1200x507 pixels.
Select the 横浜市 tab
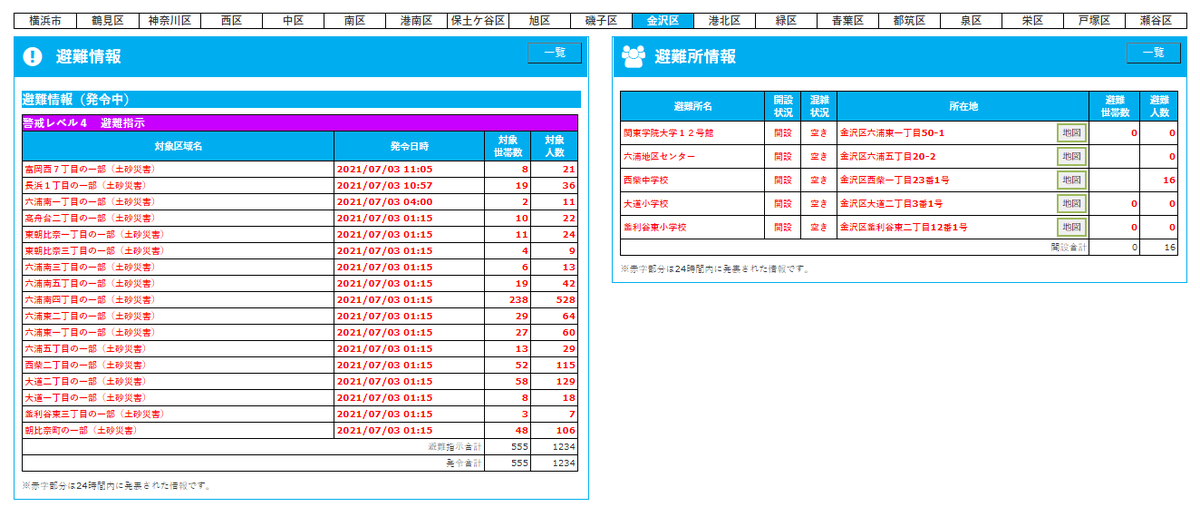tap(44, 20)
